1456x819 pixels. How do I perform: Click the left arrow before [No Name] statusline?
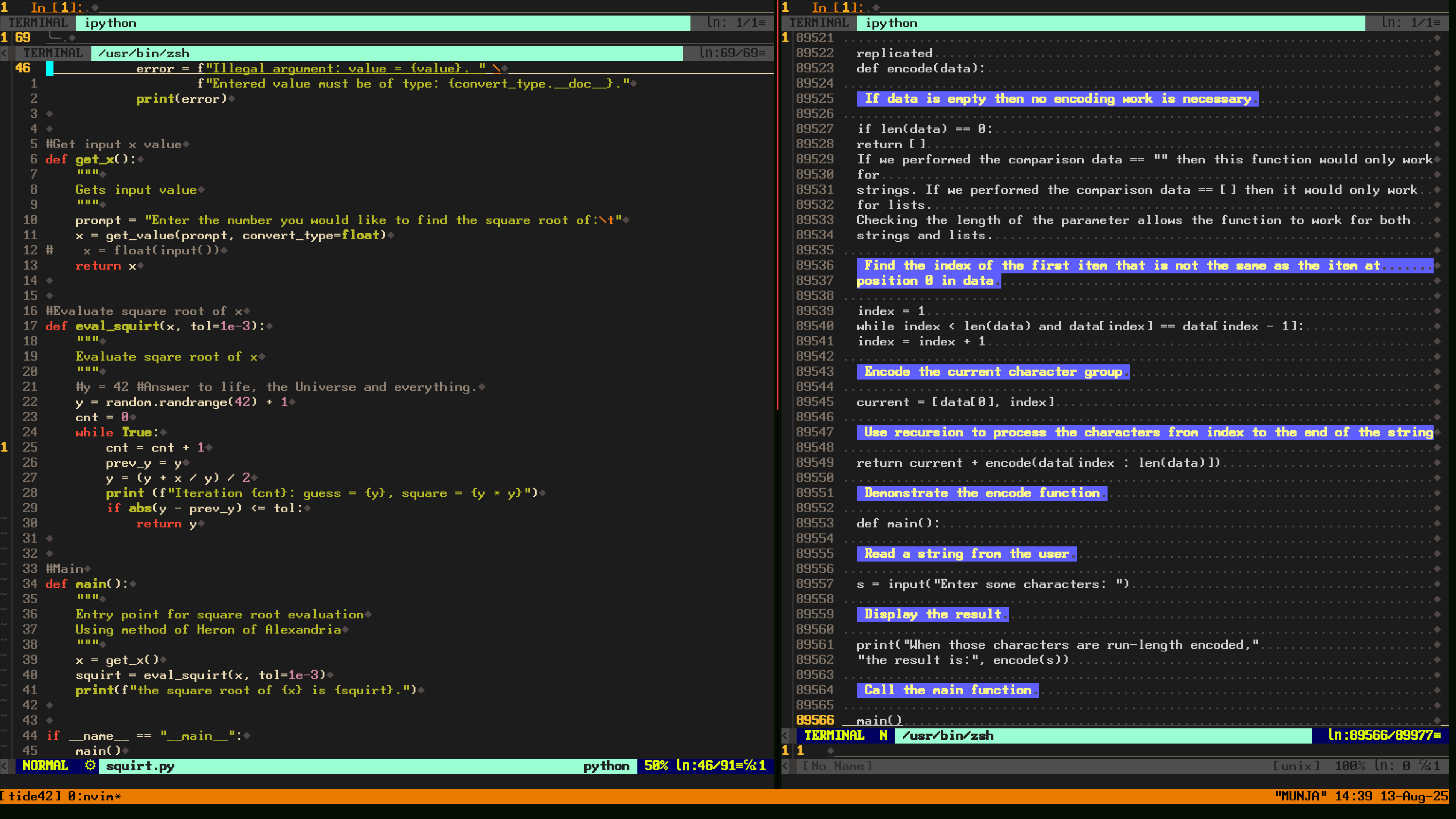(786, 766)
